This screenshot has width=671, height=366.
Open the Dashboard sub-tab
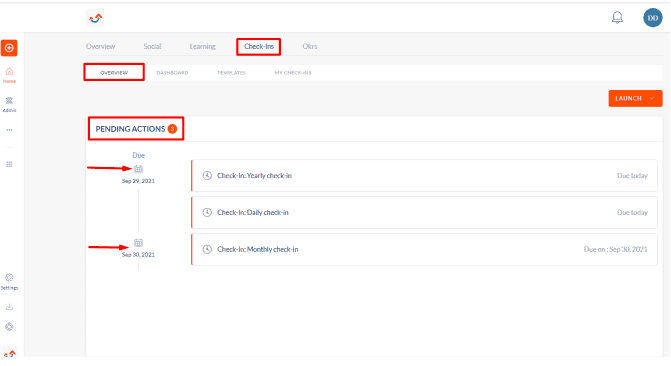(172, 73)
